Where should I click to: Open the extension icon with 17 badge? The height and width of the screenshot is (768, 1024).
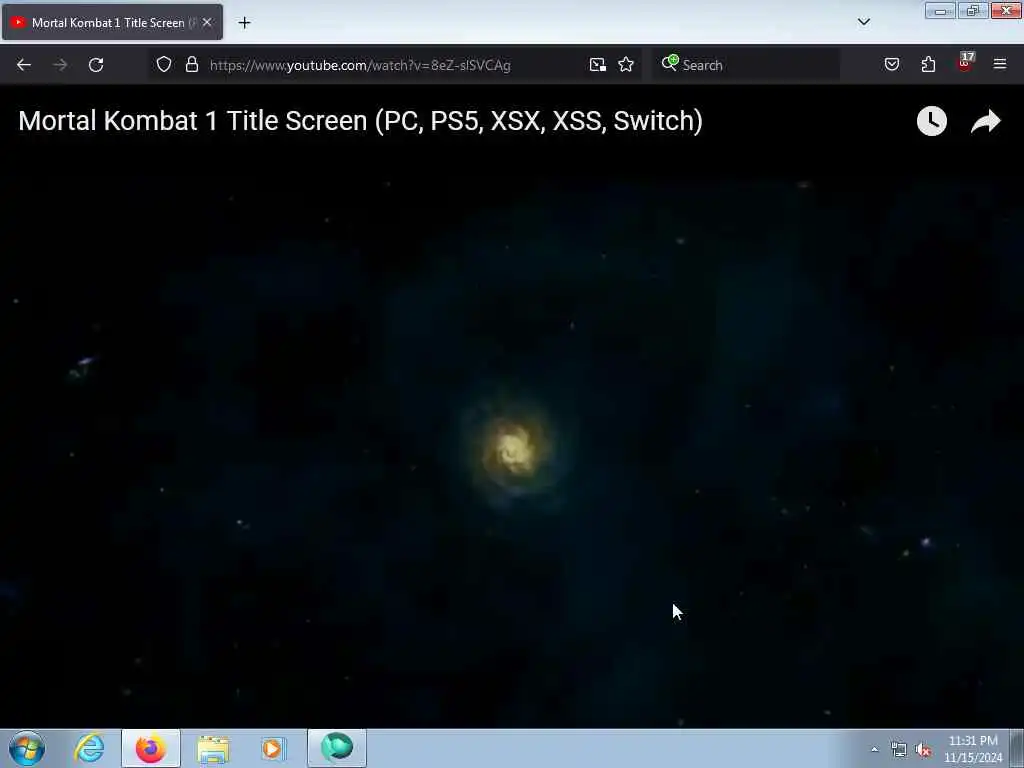[965, 63]
